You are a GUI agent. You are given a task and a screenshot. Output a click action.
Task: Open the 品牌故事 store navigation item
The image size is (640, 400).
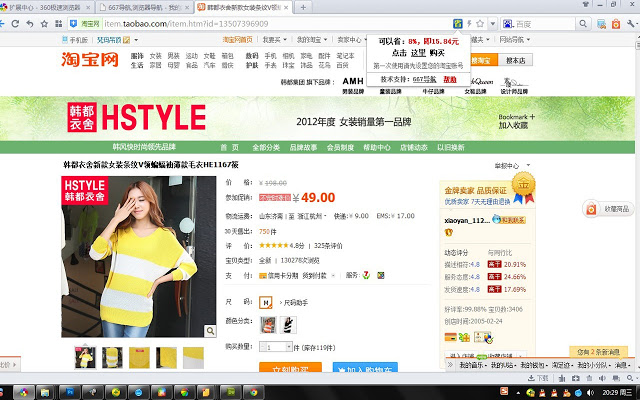point(303,147)
